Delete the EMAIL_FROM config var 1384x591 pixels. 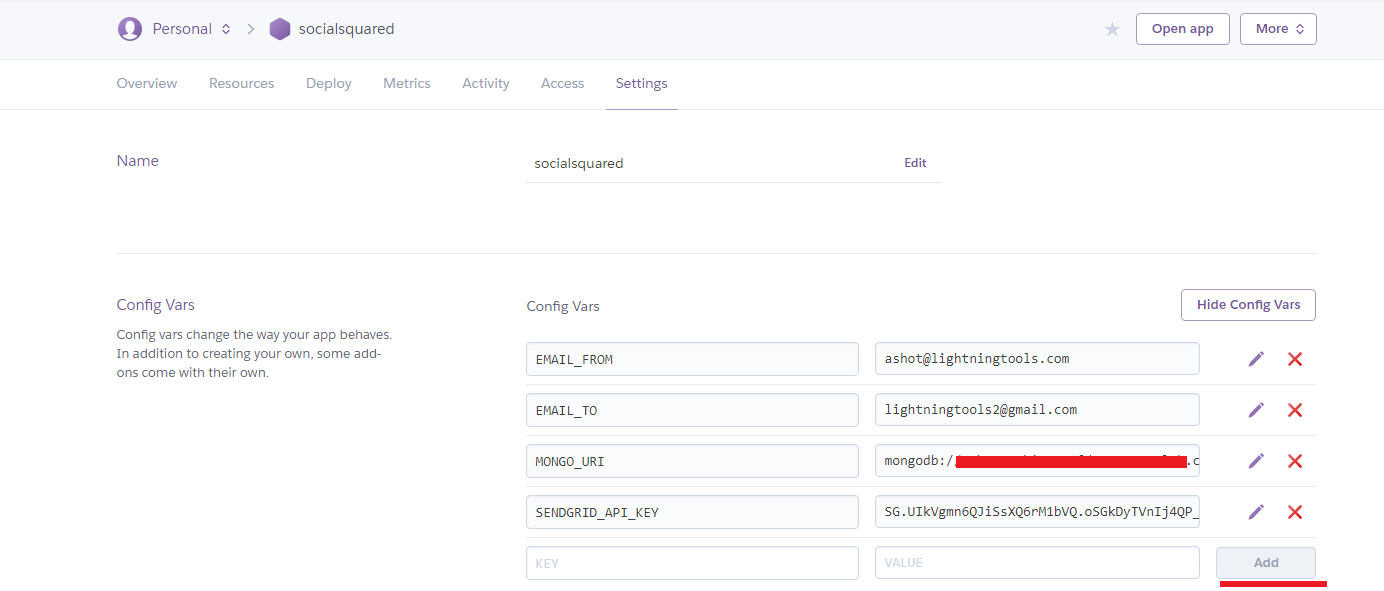click(1295, 359)
